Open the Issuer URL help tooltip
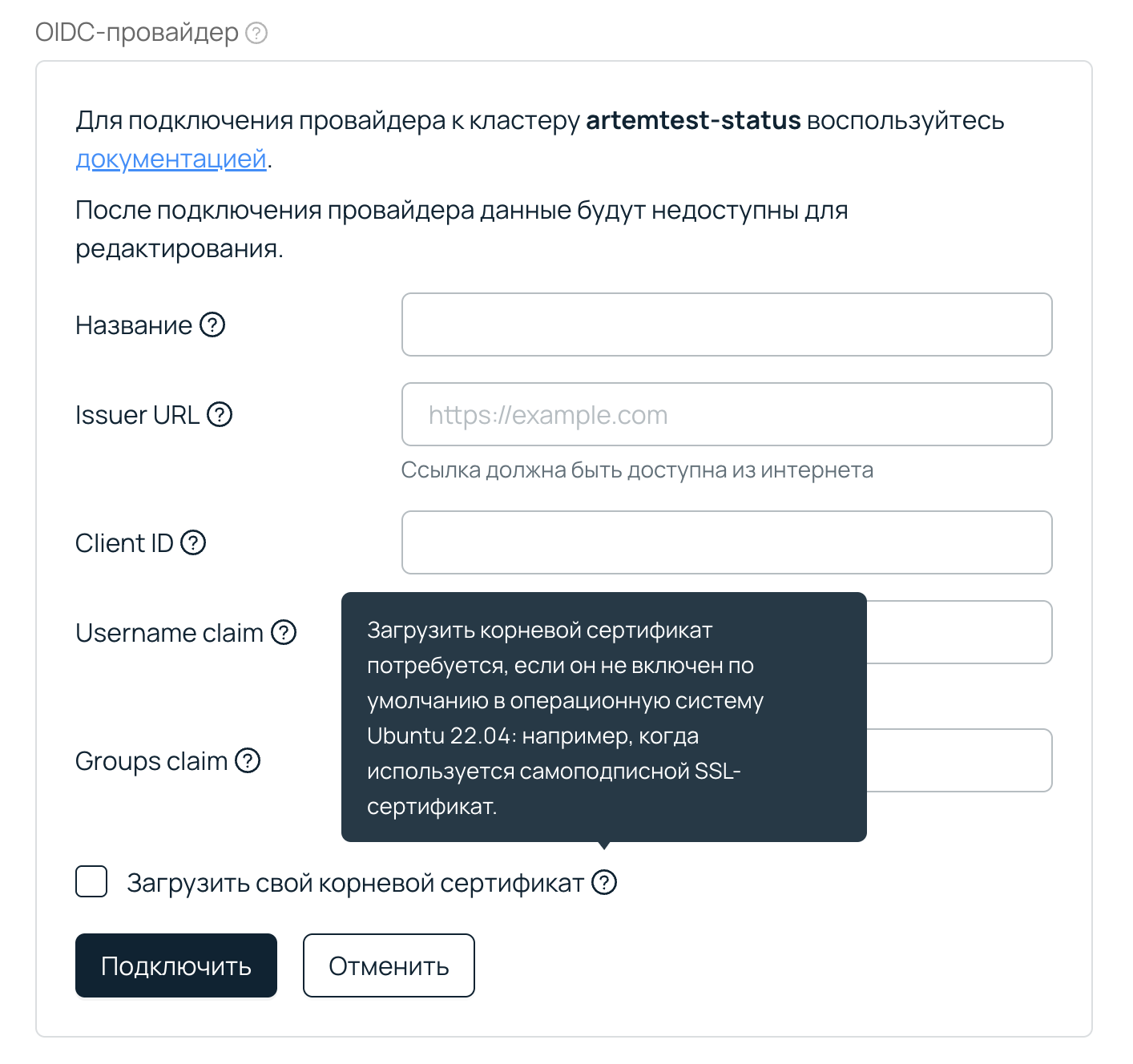The image size is (1133, 1064). coord(220,415)
